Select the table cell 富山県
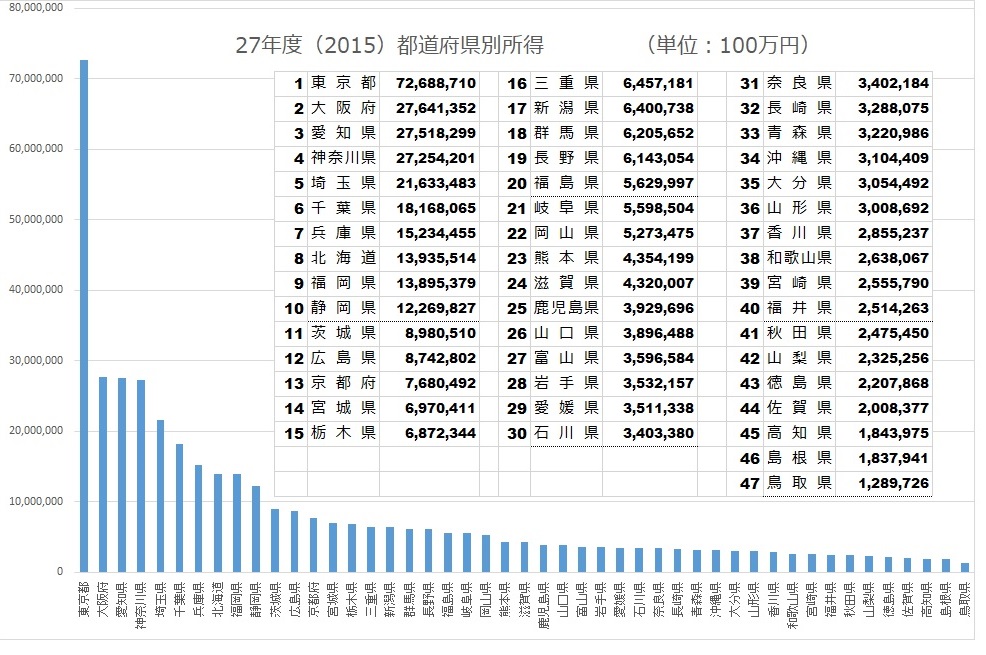The height and width of the screenshot is (655, 986). point(567,358)
